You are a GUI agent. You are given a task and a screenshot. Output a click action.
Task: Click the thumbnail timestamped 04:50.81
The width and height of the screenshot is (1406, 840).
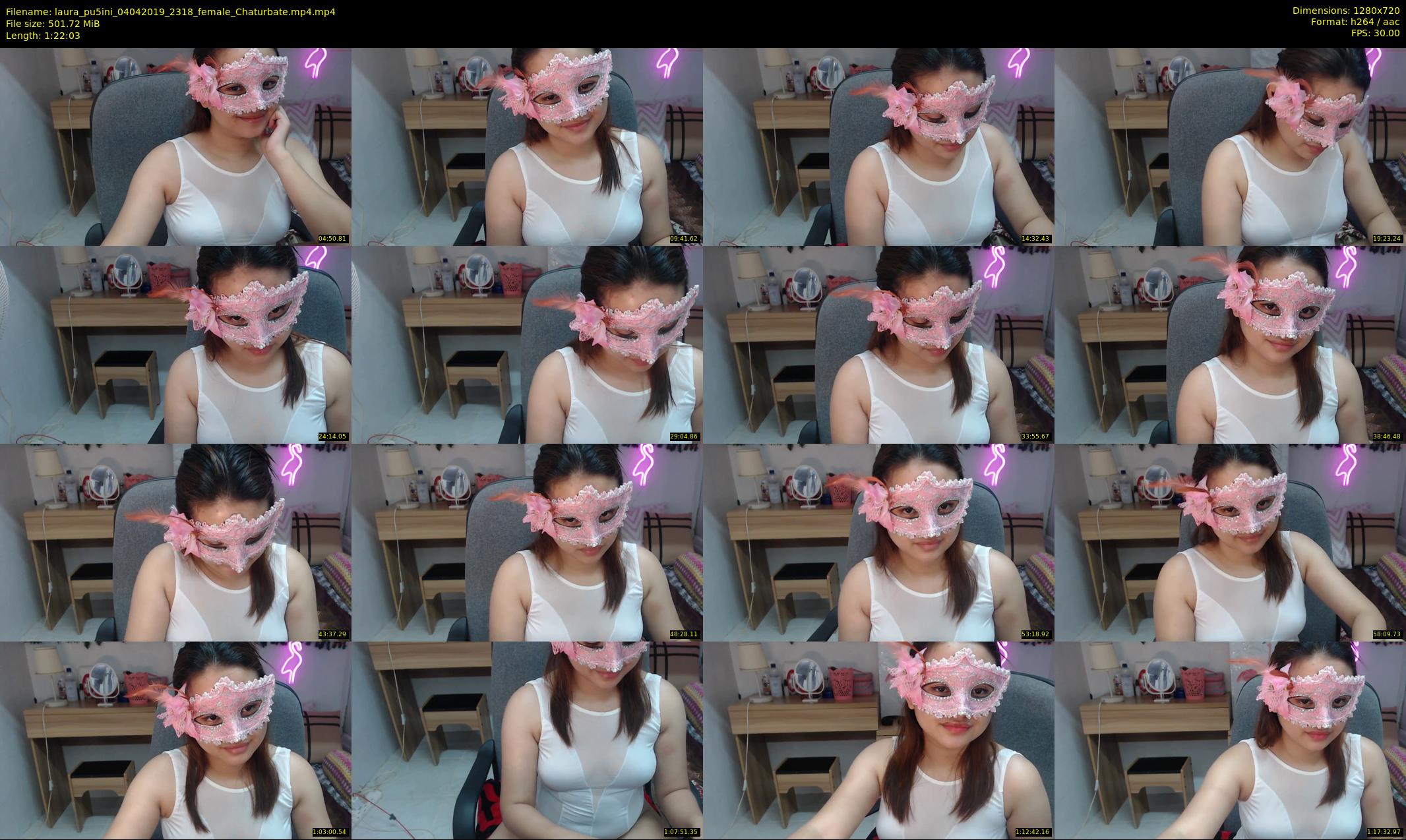click(175, 146)
